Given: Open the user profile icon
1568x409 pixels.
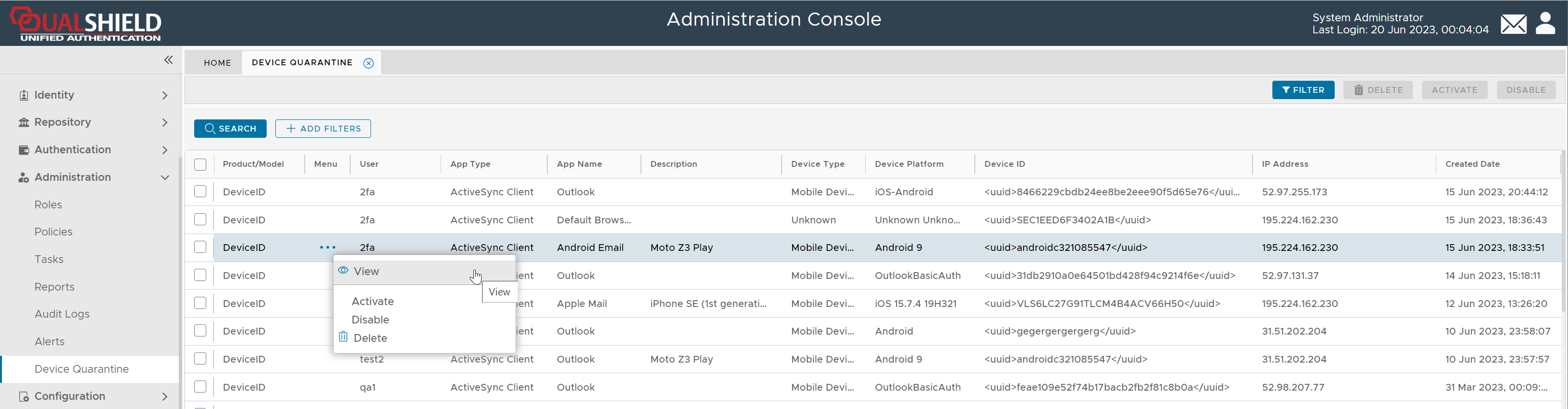Looking at the screenshot, I should point(1545,24).
